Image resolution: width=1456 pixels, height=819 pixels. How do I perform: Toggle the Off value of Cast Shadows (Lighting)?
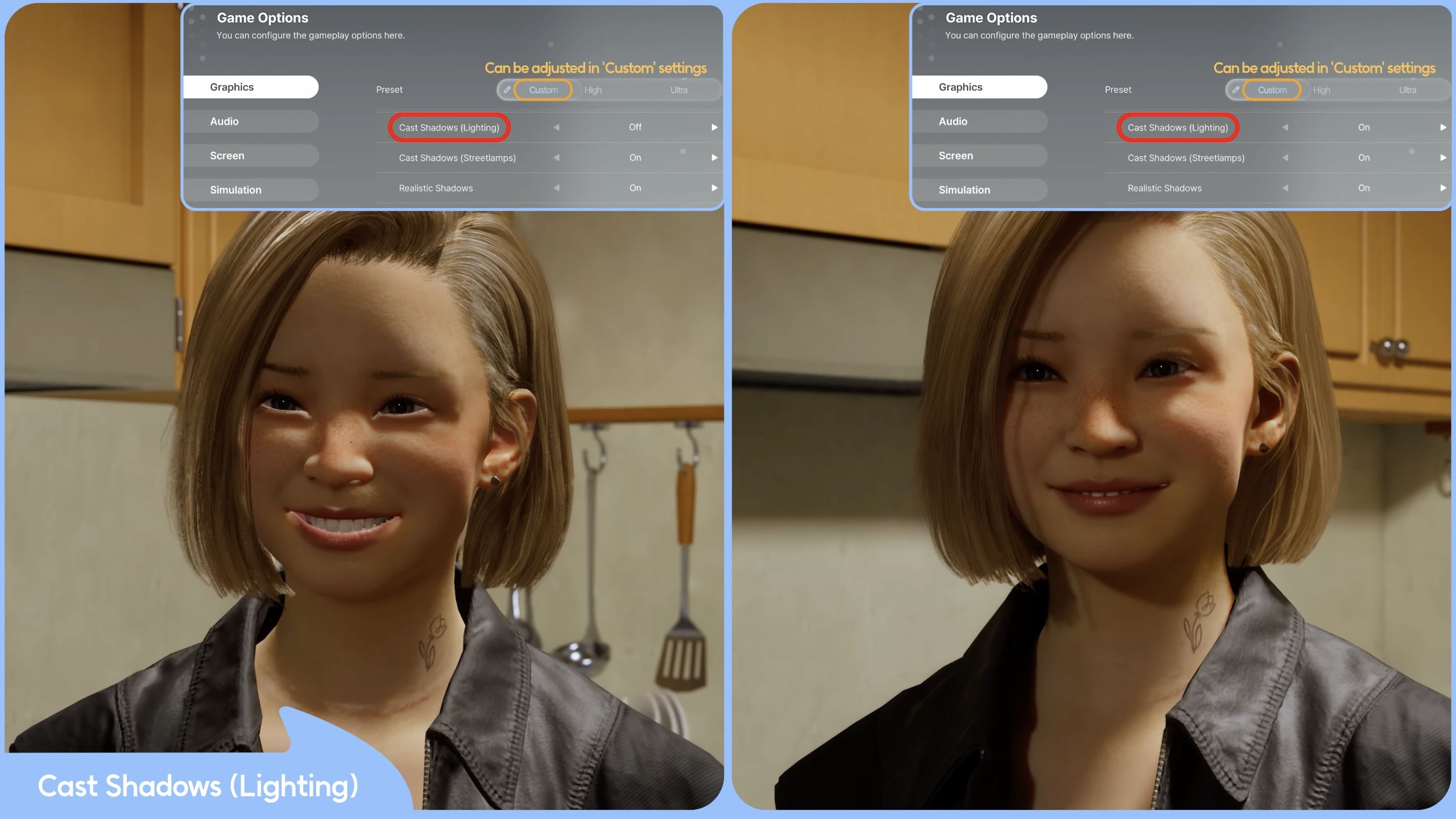[x=635, y=127]
